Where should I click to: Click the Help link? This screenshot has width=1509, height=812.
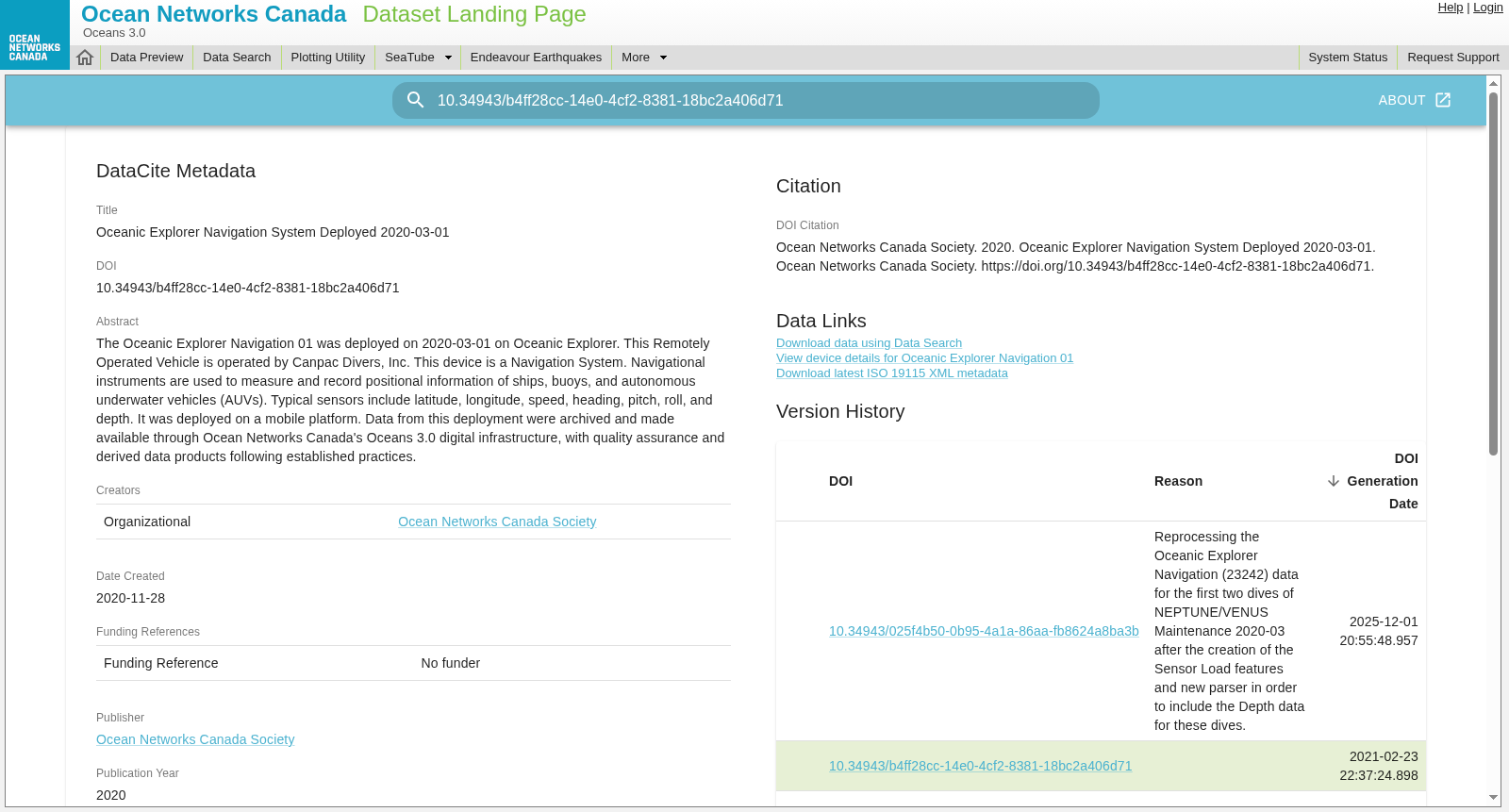coord(1451,8)
